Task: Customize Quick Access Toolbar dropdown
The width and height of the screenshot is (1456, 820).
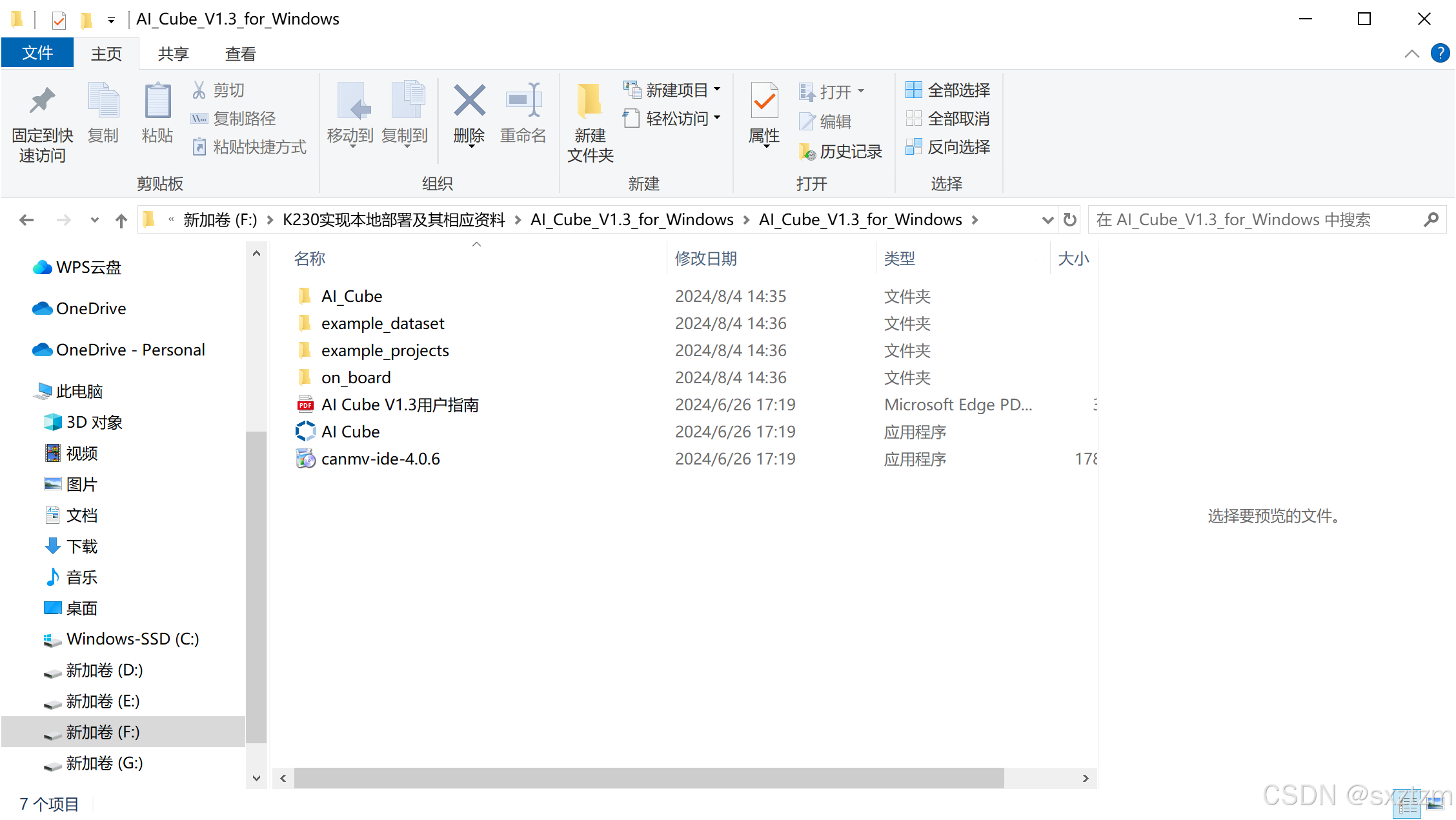Action: point(111,21)
